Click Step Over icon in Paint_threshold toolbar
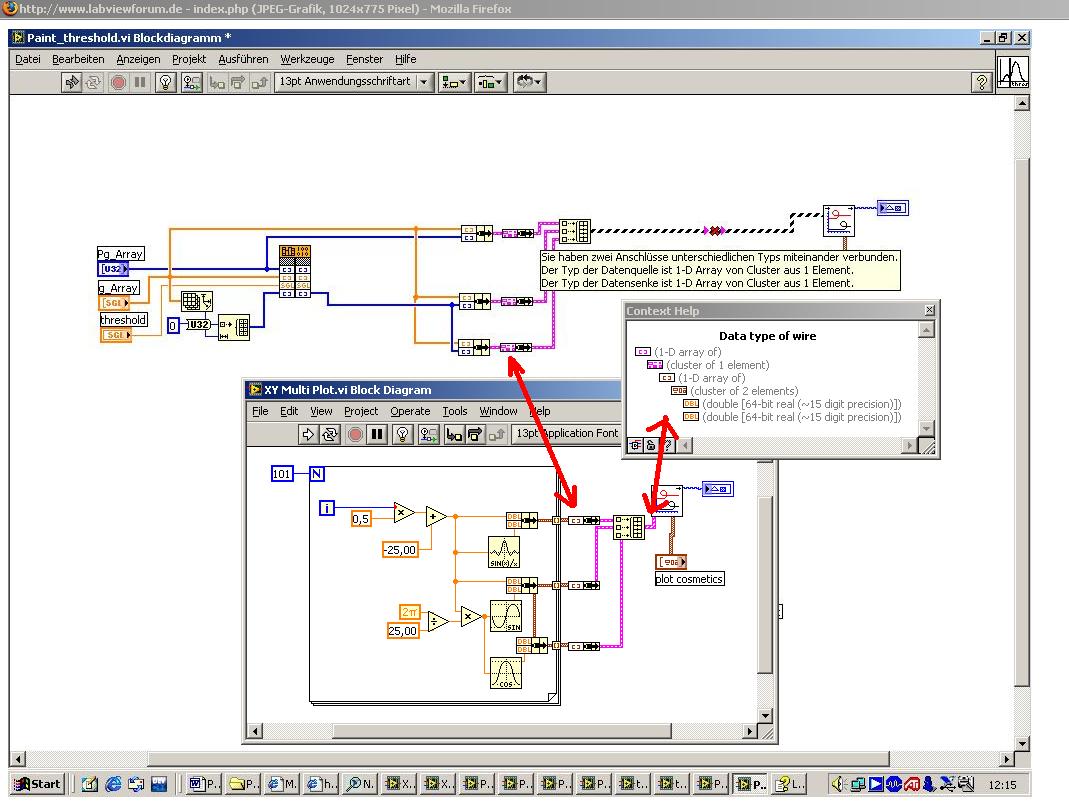The height and width of the screenshot is (806, 1069). [238, 83]
